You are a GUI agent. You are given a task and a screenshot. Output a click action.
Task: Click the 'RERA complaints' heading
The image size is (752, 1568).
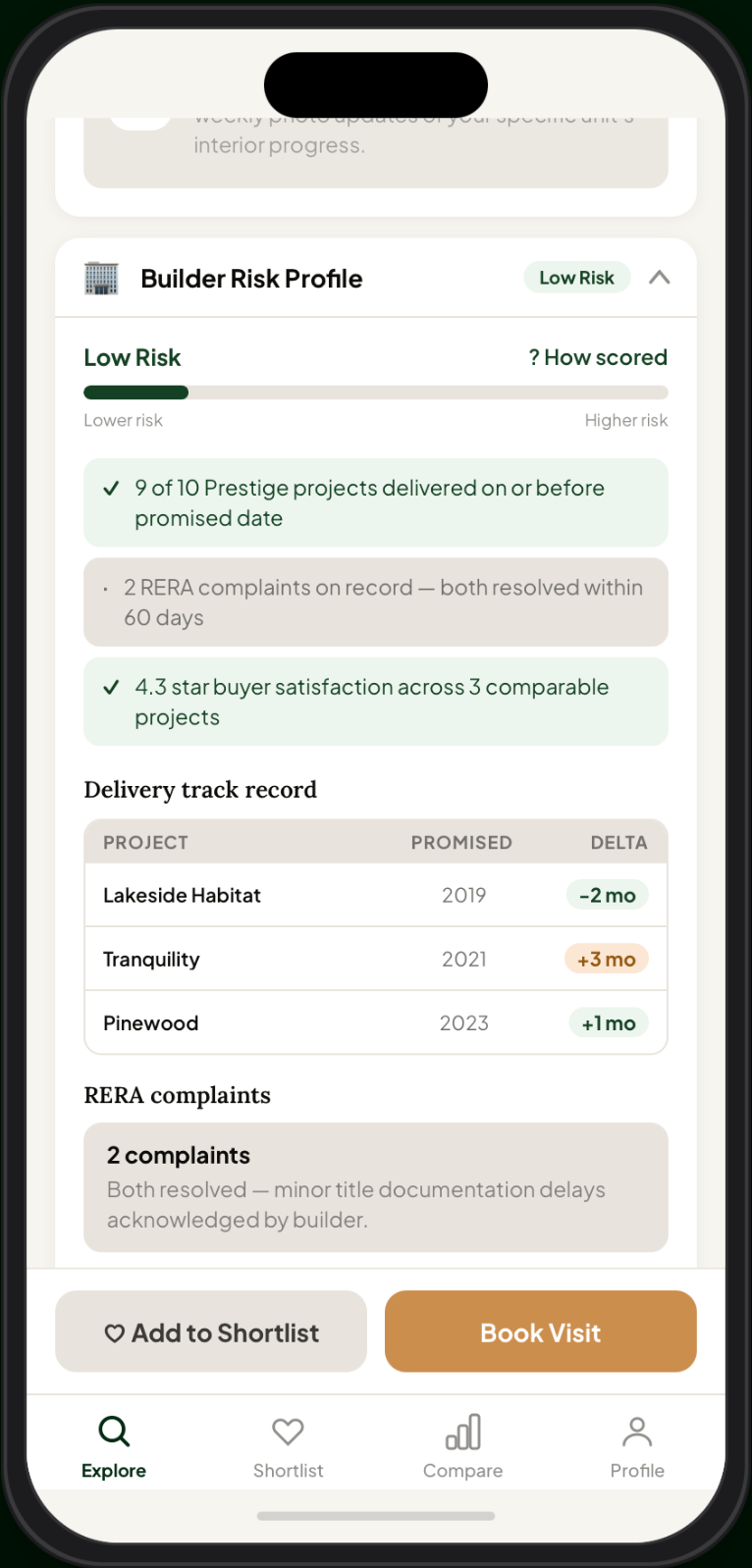[177, 1095]
